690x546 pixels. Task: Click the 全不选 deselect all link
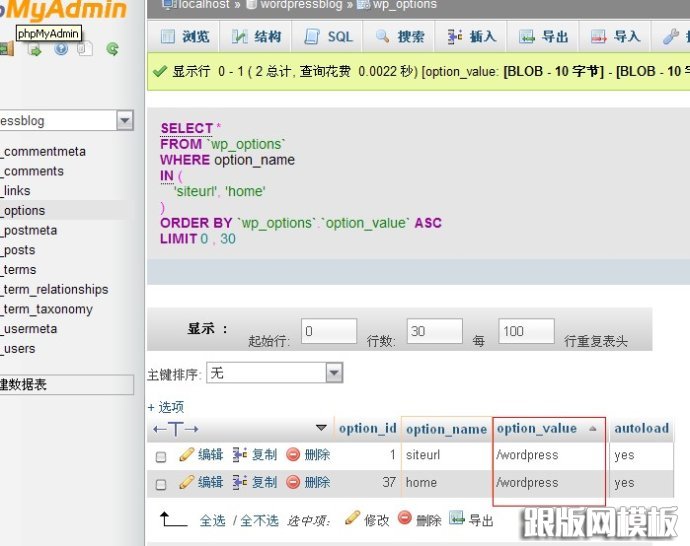click(259, 520)
